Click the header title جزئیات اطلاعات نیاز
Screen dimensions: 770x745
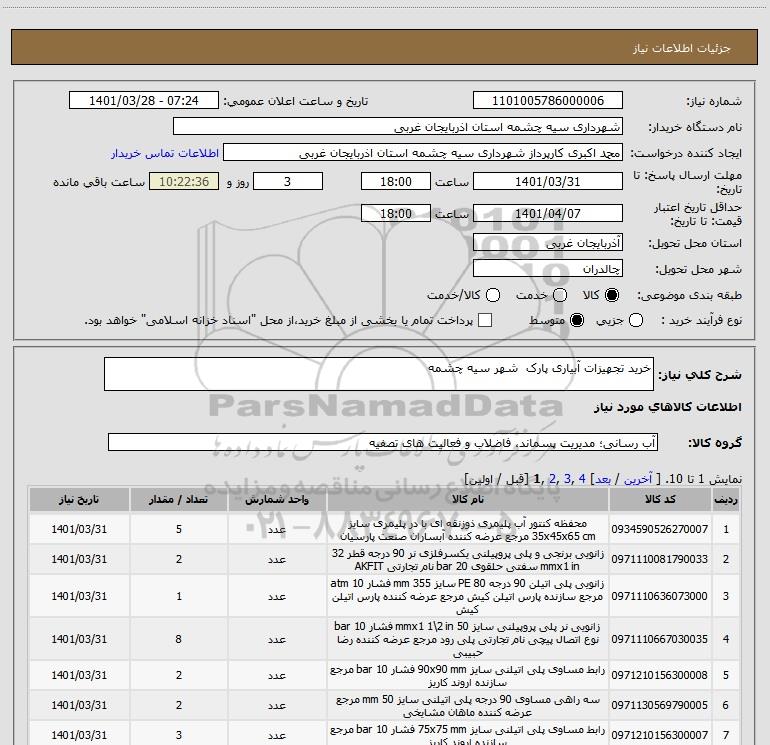pyautogui.click(x=682, y=48)
